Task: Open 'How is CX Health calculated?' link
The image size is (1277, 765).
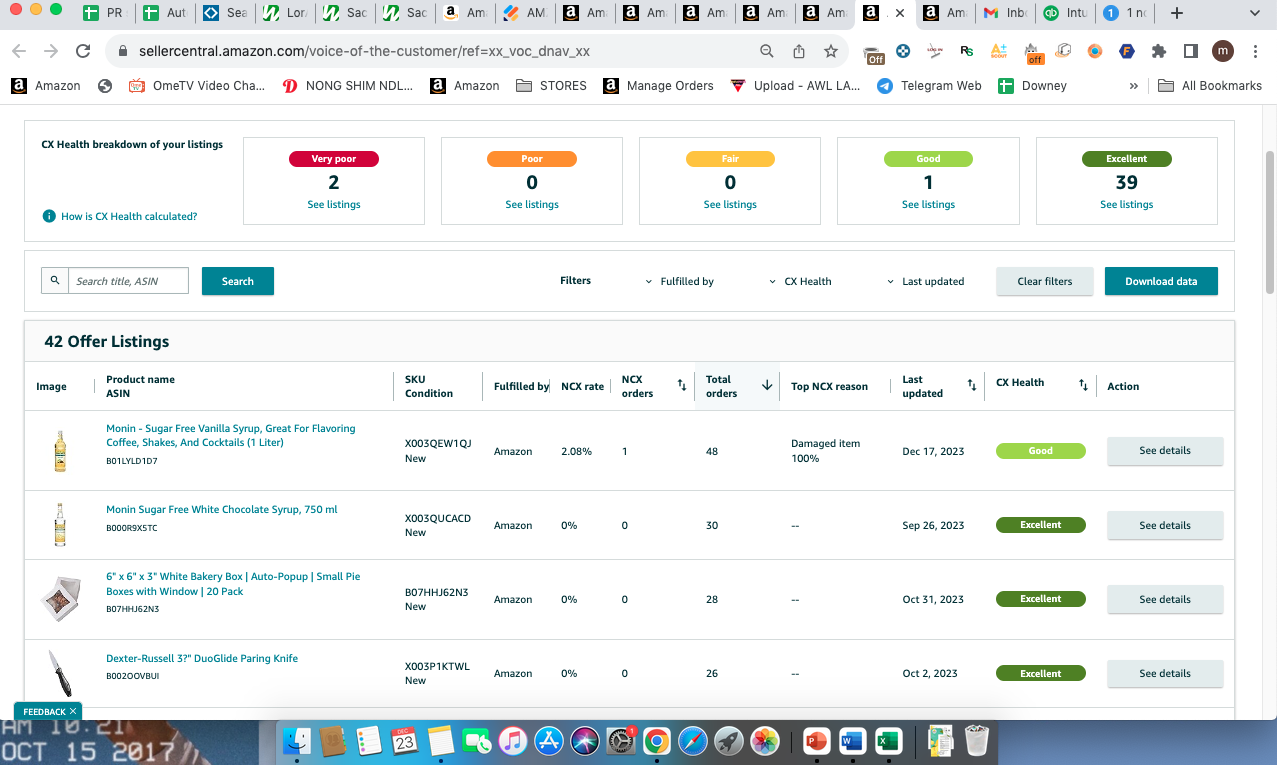Action: pyautogui.click(x=129, y=216)
